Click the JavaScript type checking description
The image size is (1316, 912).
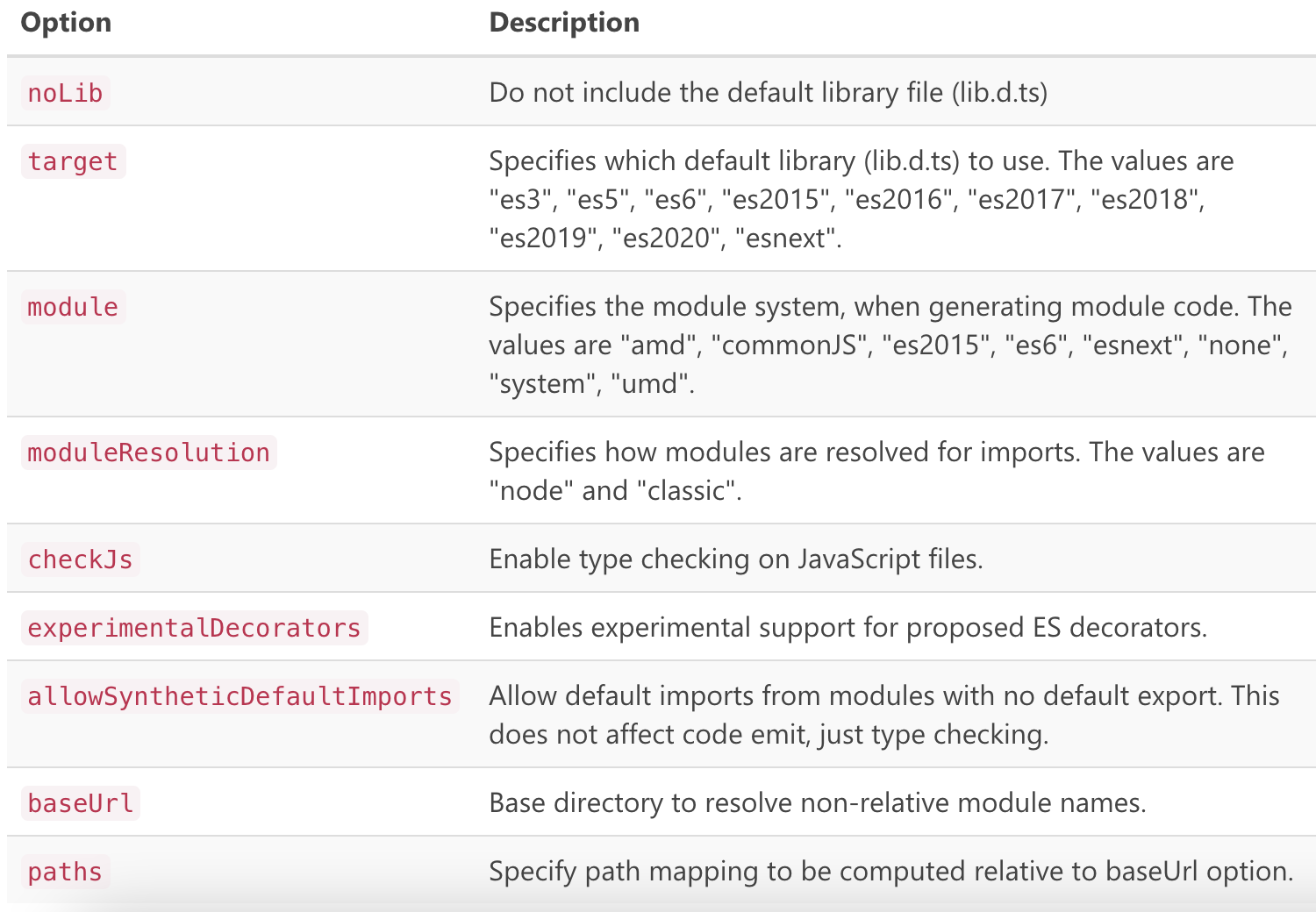pyautogui.click(x=735, y=559)
